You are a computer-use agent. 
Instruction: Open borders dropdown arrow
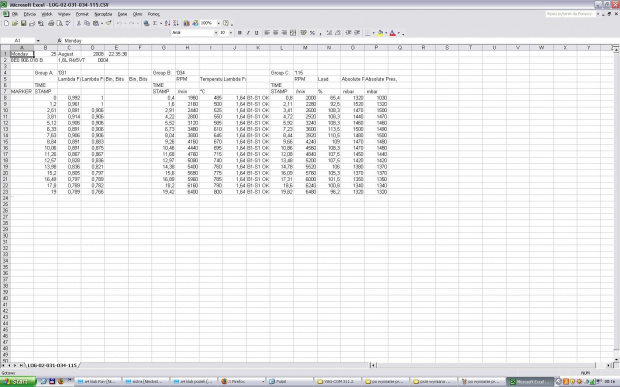[374, 33]
